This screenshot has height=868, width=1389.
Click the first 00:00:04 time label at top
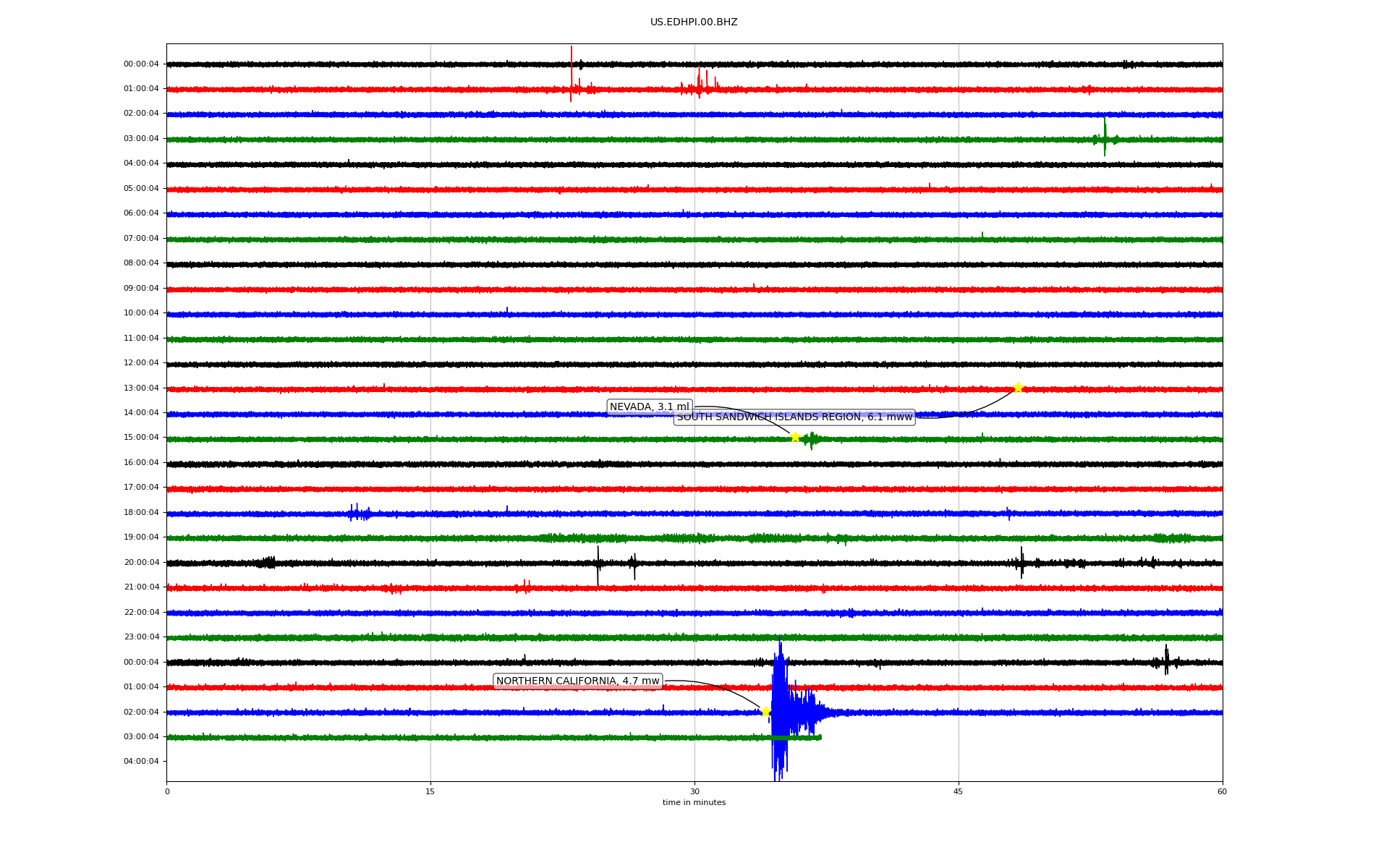pyautogui.click(x=141, y=64)
